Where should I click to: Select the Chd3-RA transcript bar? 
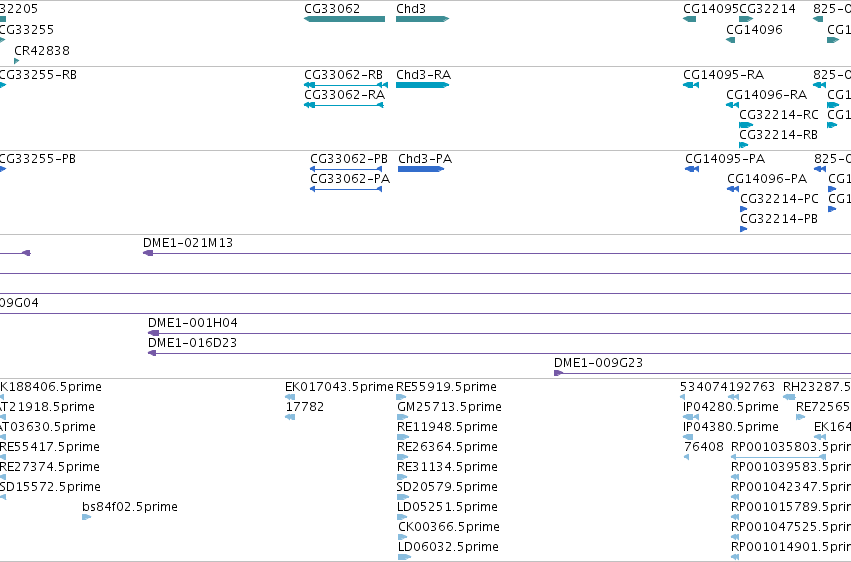tap(422, 85)
